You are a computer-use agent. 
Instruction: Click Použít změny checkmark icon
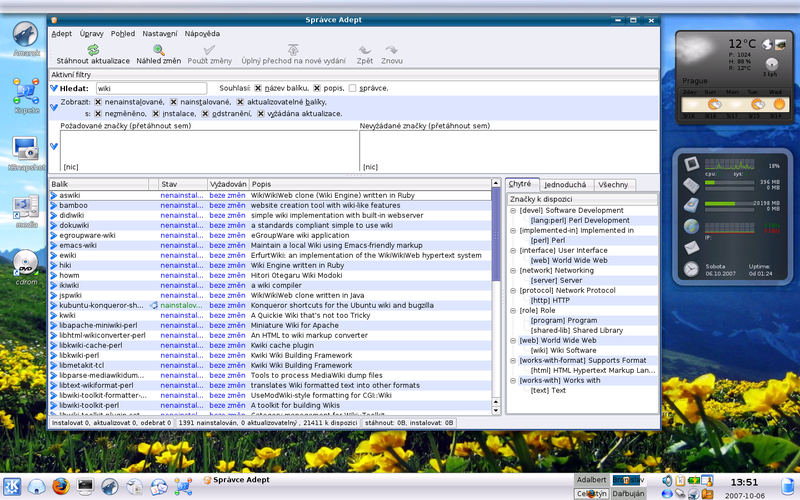click(209, 49)
